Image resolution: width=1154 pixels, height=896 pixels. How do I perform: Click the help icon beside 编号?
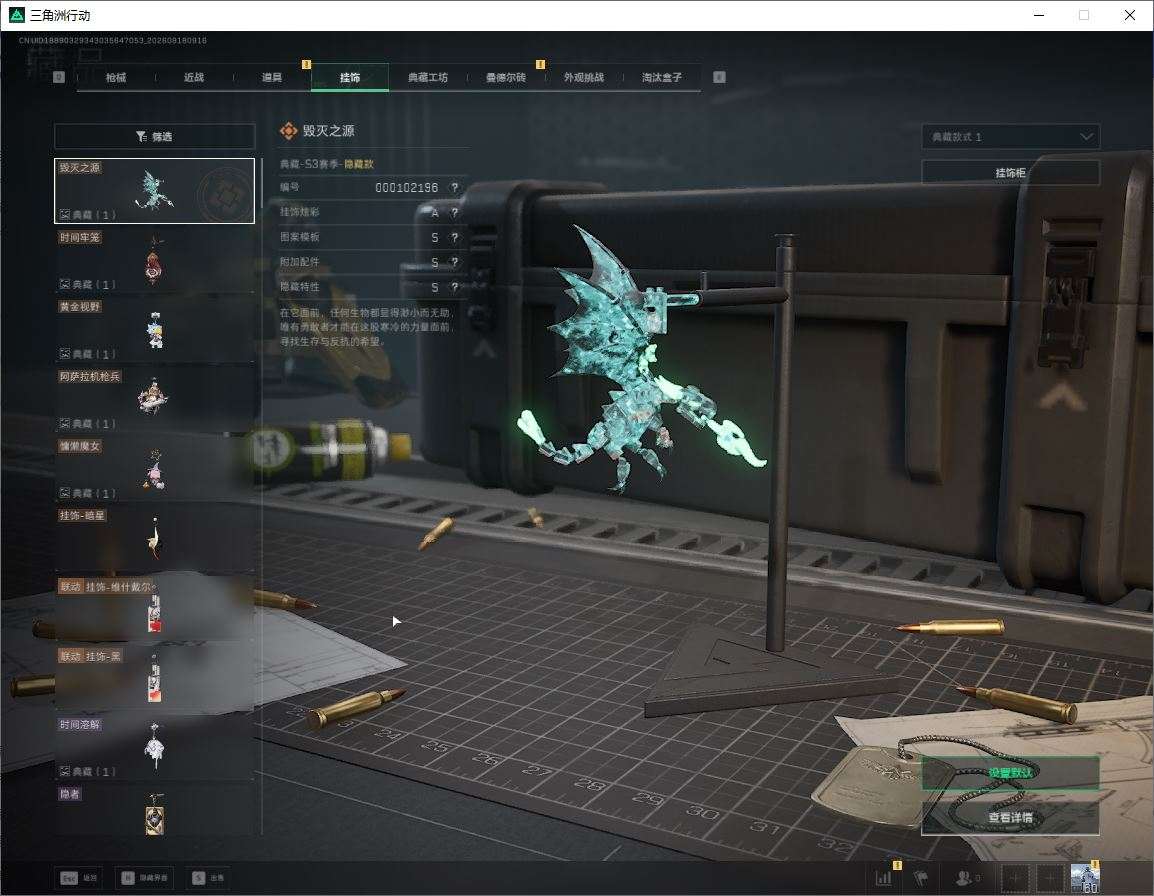point(455,188)
